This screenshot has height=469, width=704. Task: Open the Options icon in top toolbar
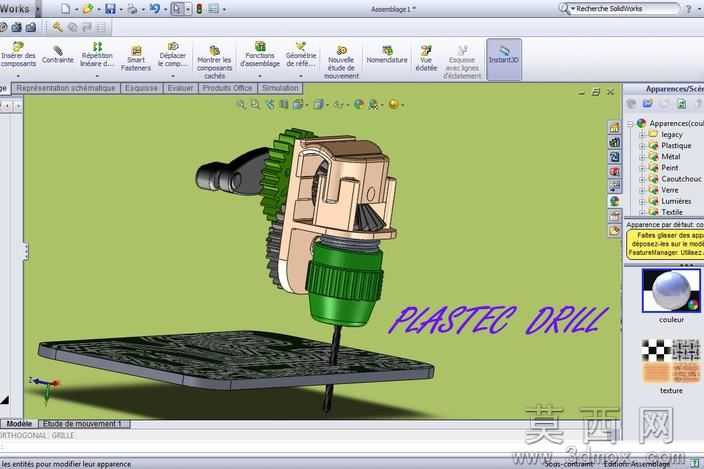tap(214, 9)
